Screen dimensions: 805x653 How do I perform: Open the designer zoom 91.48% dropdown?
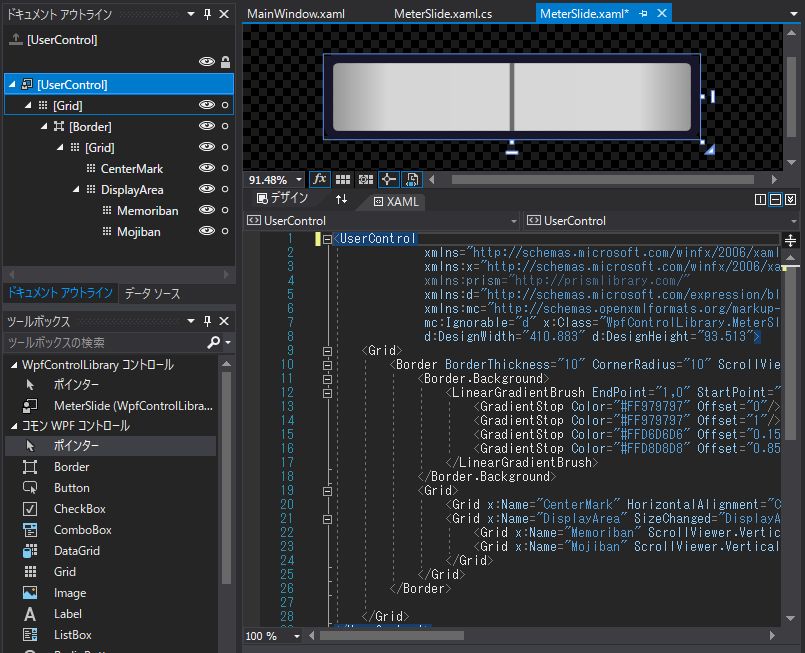(x=299, y=180)
